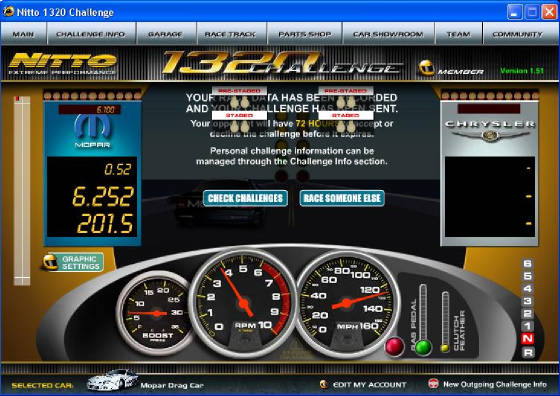The width and height of the screenshot is (560, 396).
Task: Click the green gas pedal knob
Action: [423, 347]
